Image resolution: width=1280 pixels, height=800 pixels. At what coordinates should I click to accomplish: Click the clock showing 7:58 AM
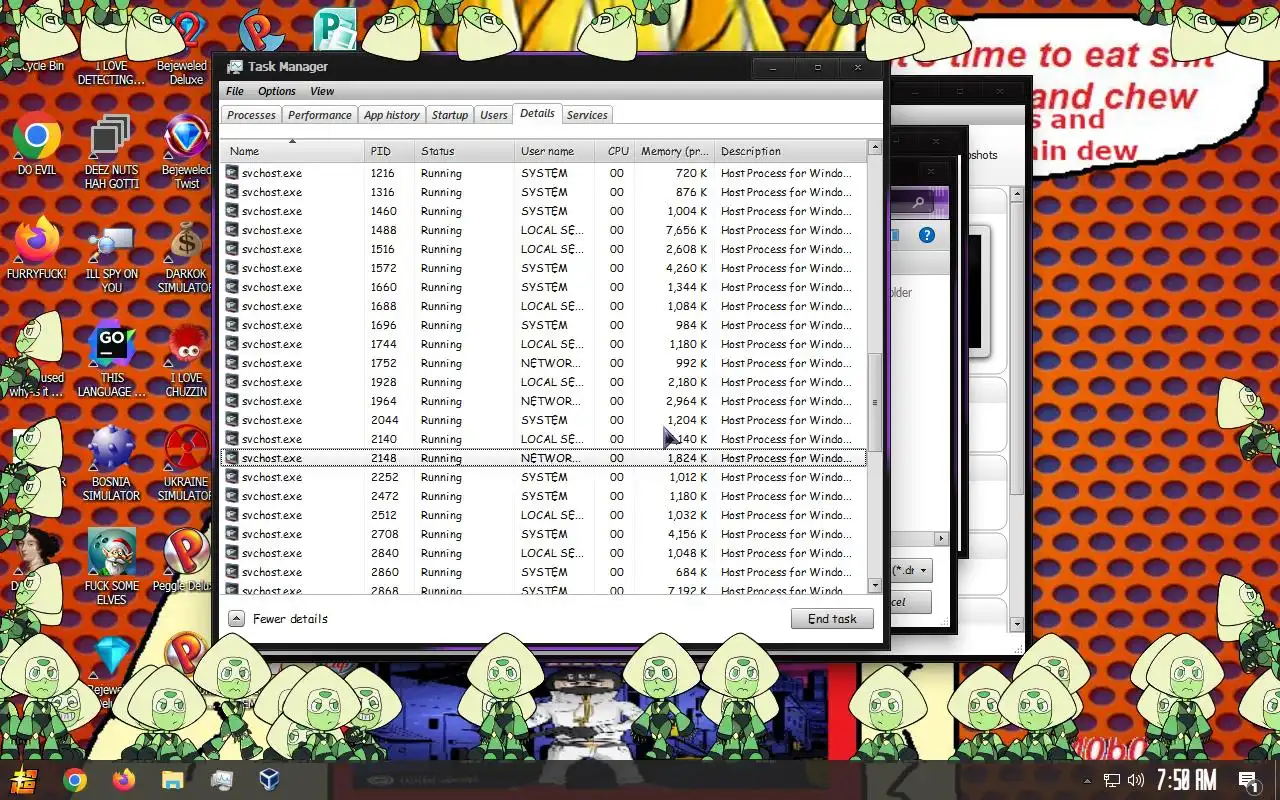pos(1186,780)
